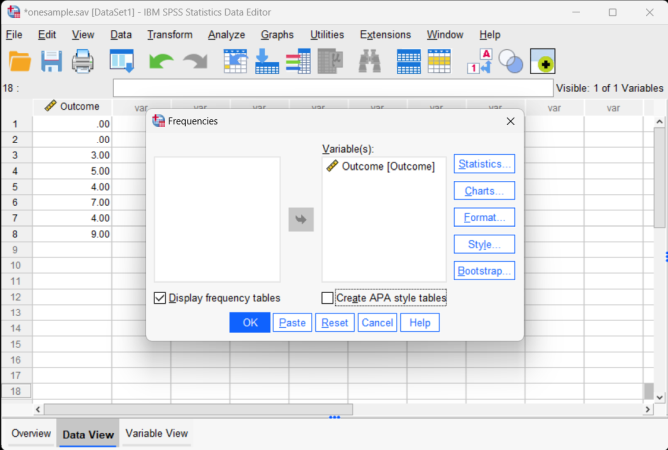The image size is (668, 450).
Task: Click the cell editor input field
Action: point(333,88)
